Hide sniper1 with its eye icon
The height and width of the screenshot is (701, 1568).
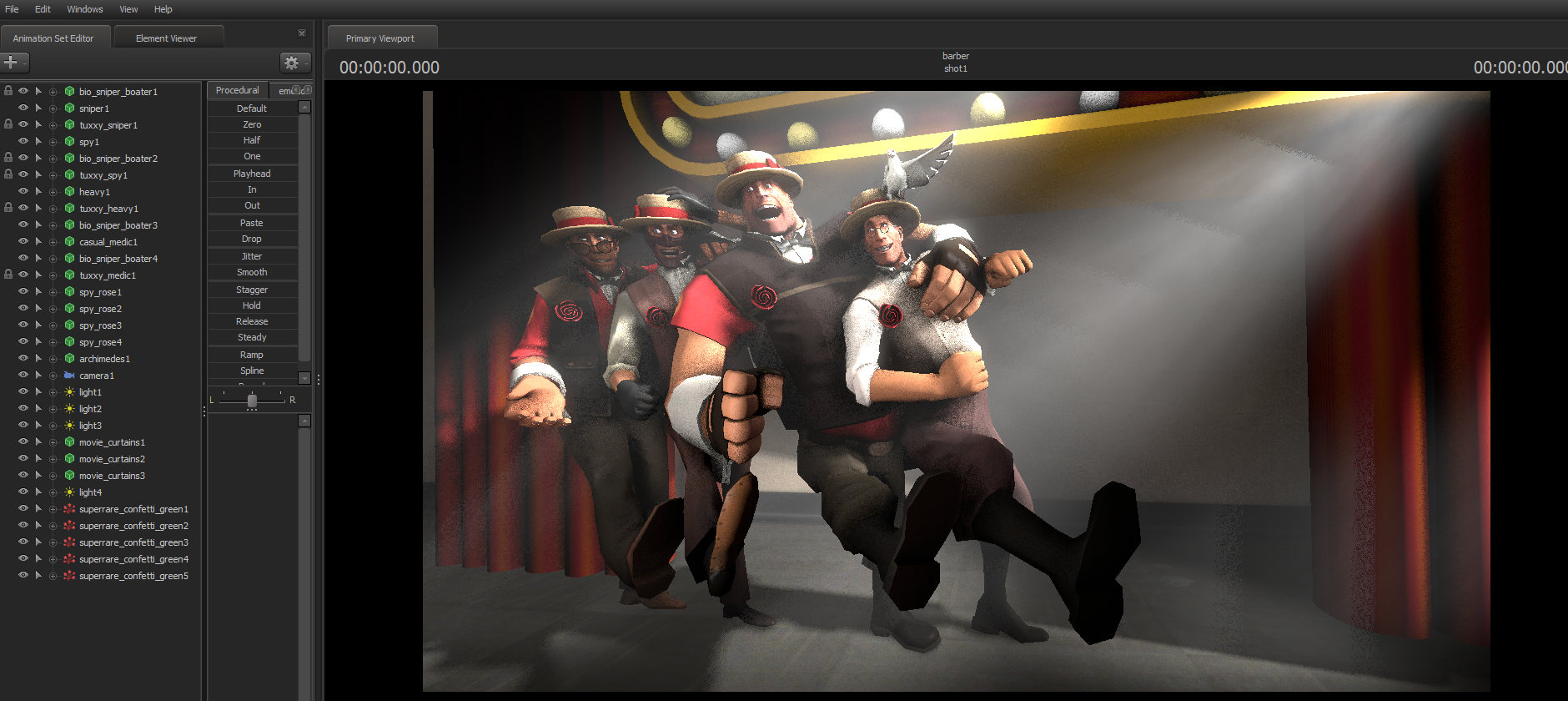click(23, 108)
